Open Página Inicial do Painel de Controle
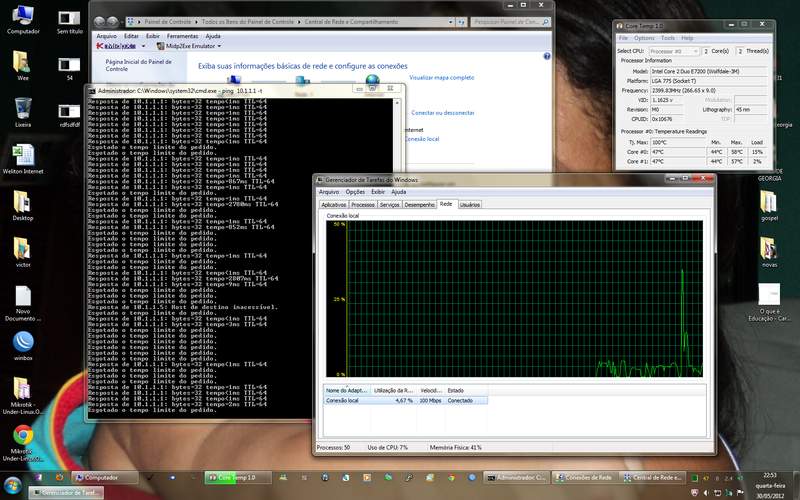The height and width of the screenshot is (500, 800). tap(138, 65)
